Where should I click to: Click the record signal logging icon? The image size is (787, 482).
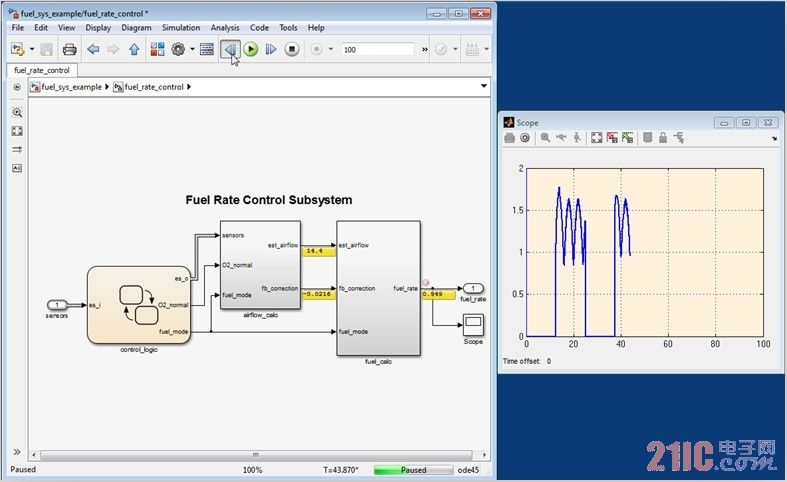point(316,49)
